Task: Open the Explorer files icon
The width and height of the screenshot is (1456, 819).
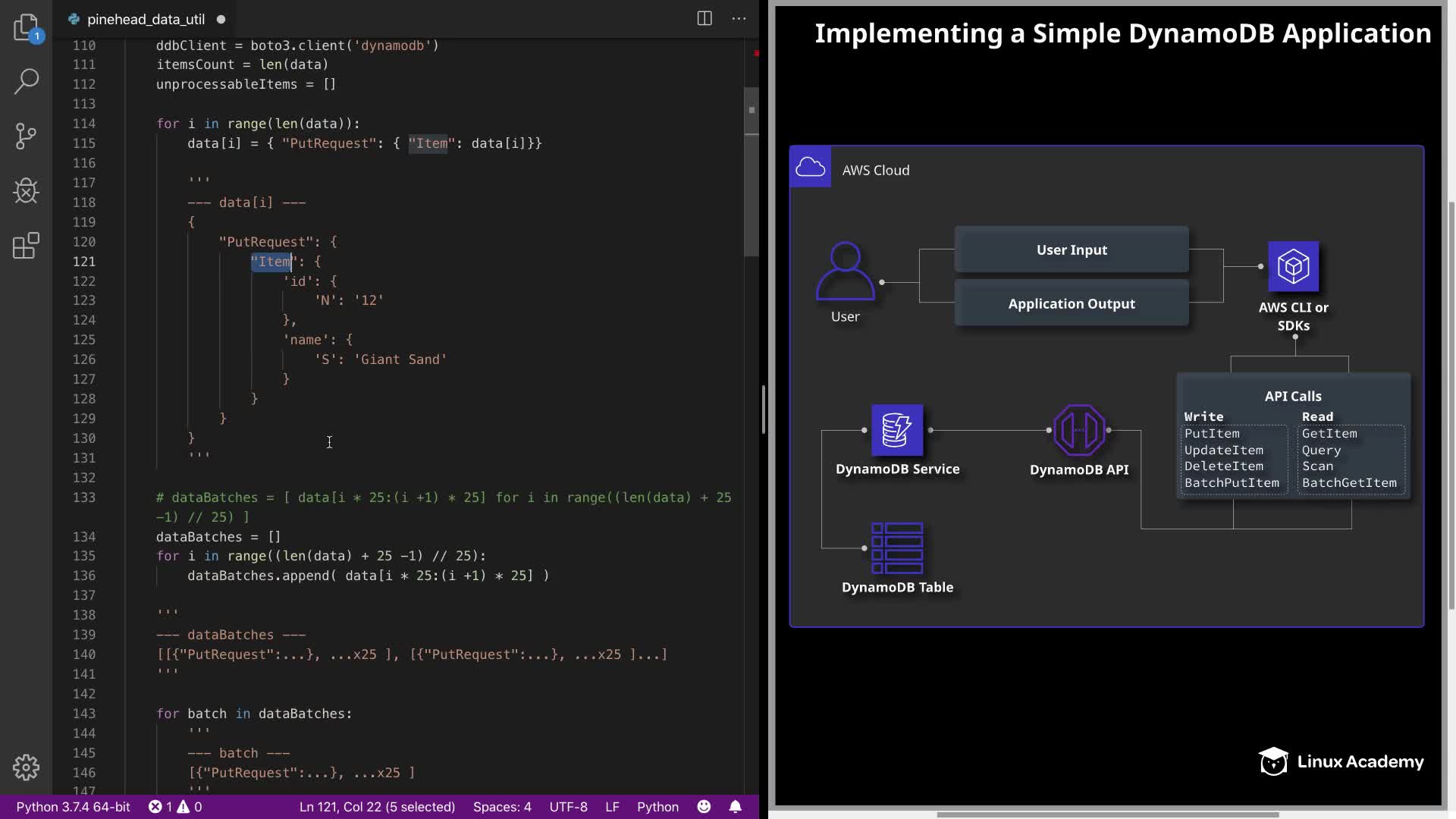Action: pos(27,28)
